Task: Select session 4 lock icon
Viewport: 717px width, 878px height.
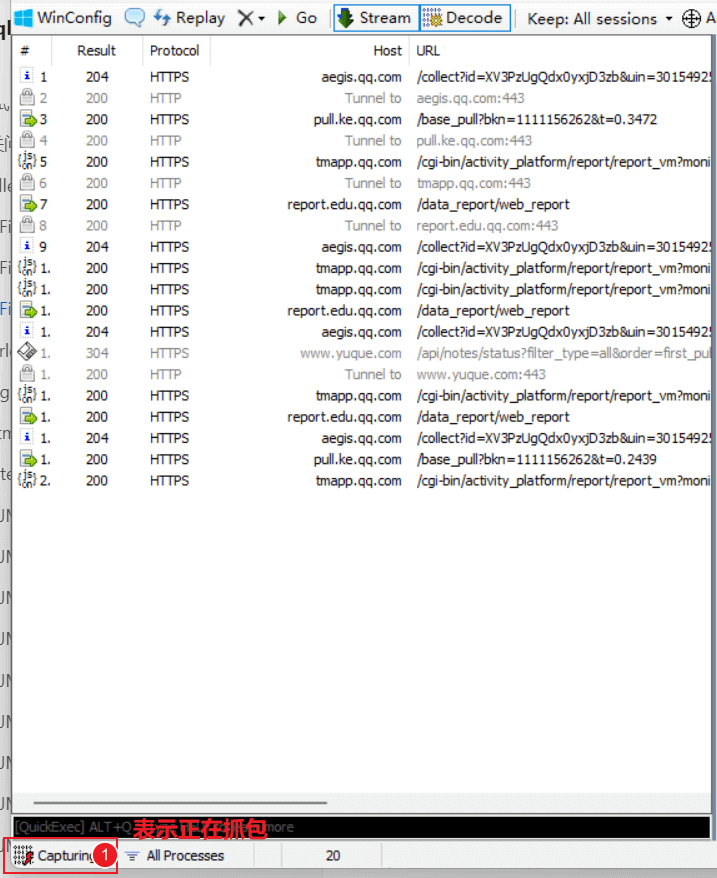Action: tap(27, 139)
